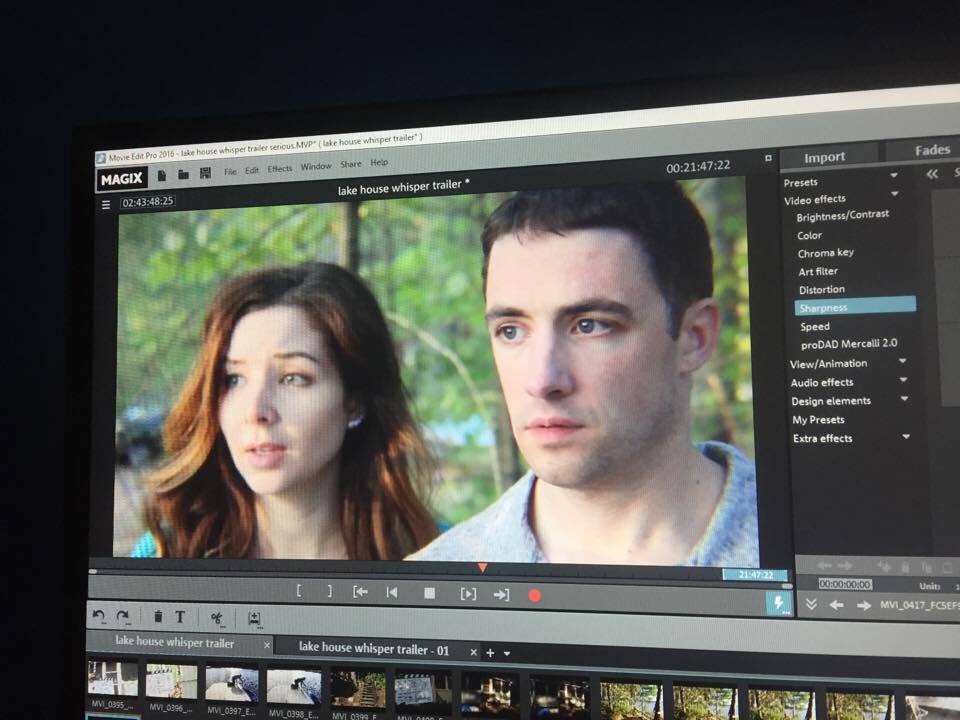Open a project with the folder icon
960x720 pixels.
183,173
